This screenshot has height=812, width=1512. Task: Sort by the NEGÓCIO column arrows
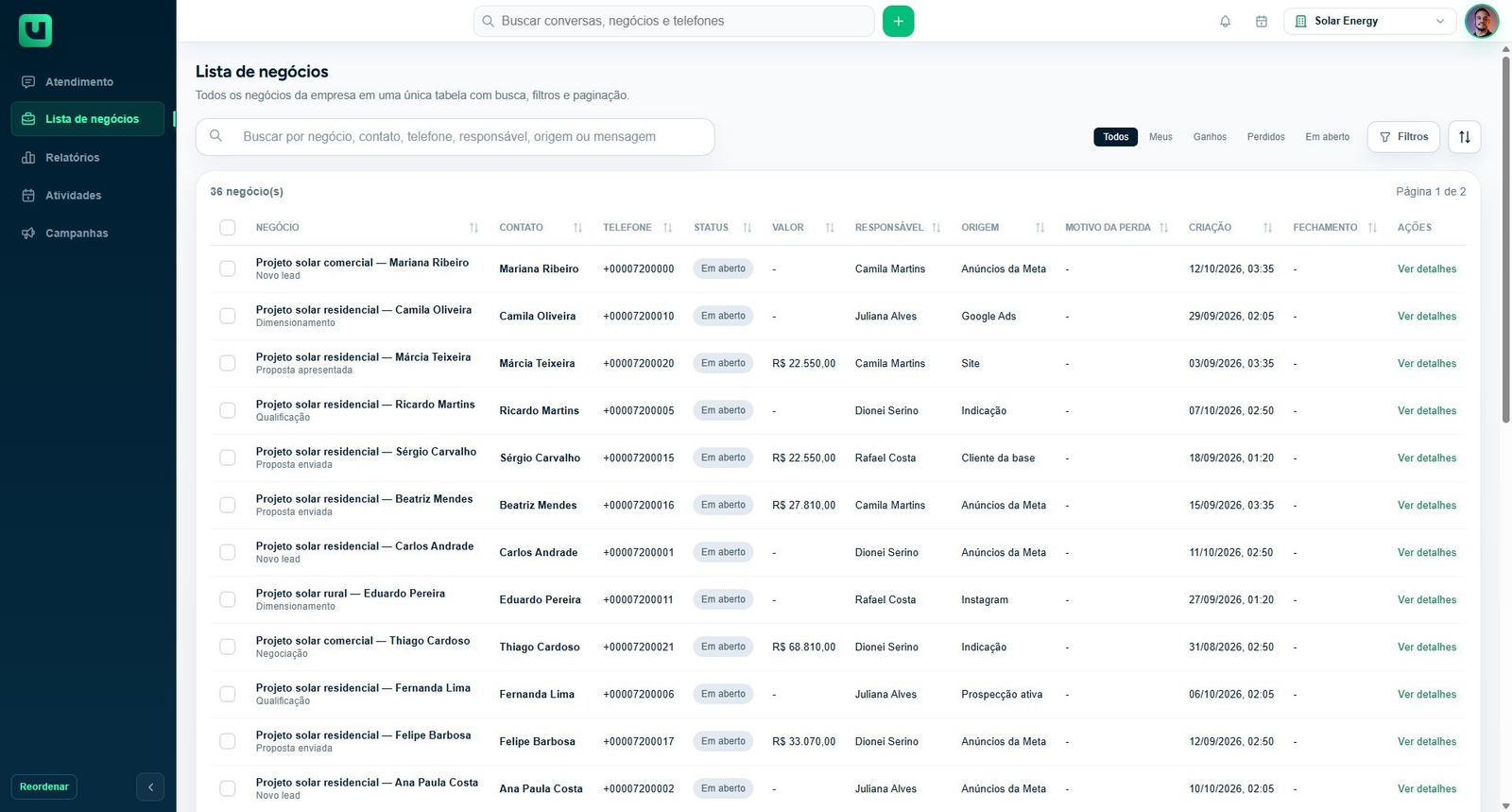473,228
